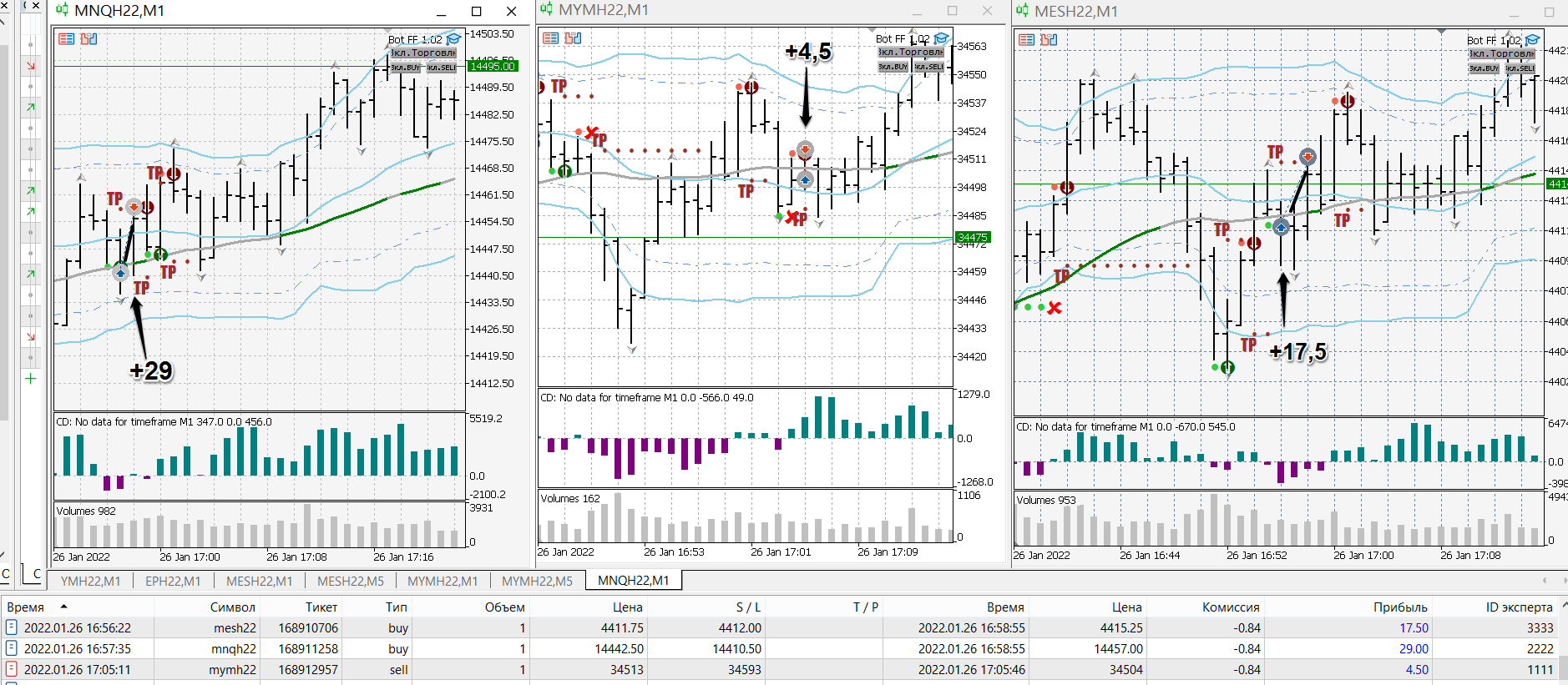Toggle Вкл.SELL on the MESH22 chart

pyautogui.click(x=1520, y=68)
